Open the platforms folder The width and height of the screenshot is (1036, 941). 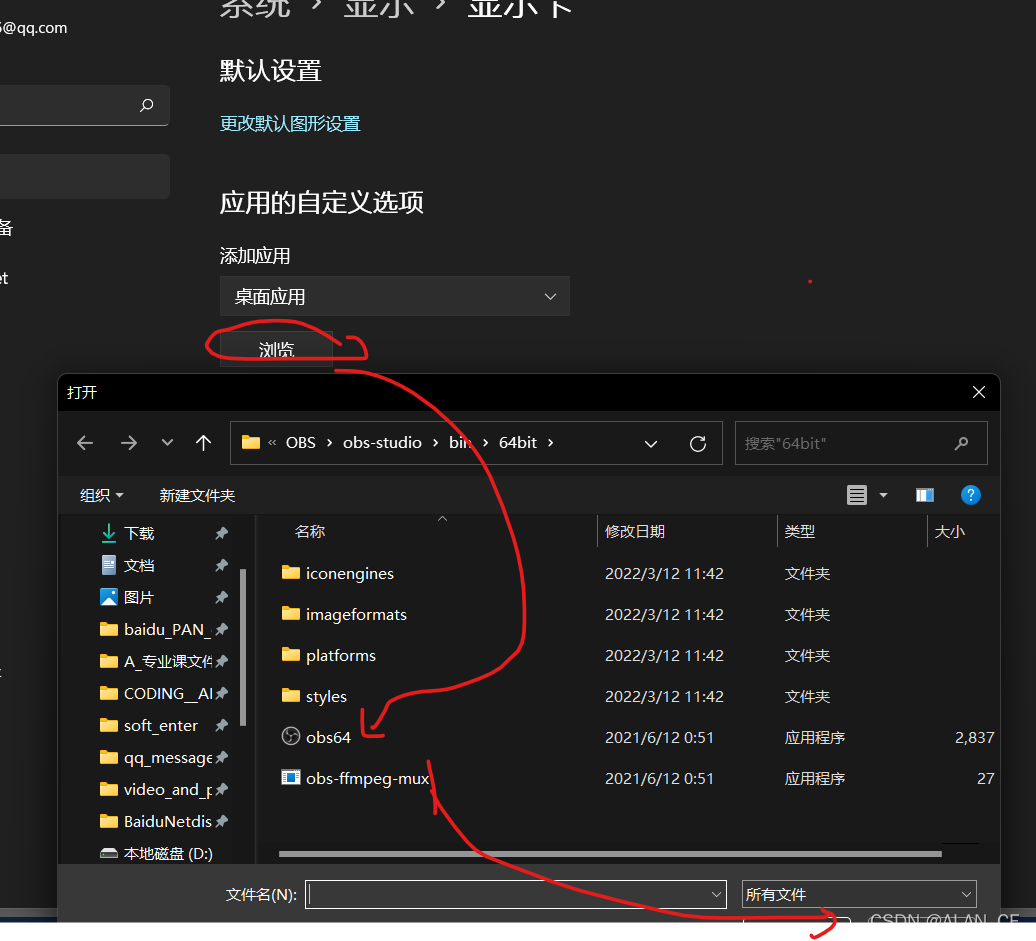click(x=338, y=655)
